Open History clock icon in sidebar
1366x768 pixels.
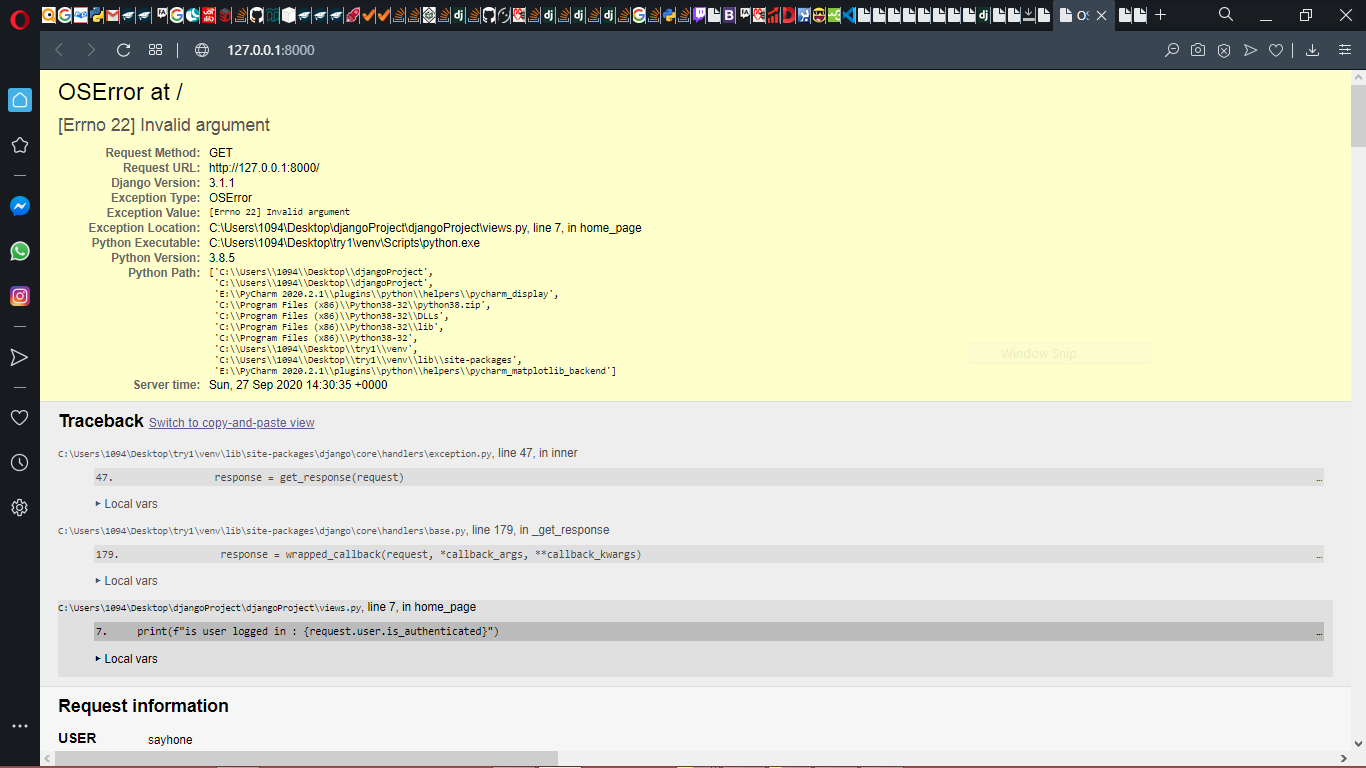coord(19,462)
